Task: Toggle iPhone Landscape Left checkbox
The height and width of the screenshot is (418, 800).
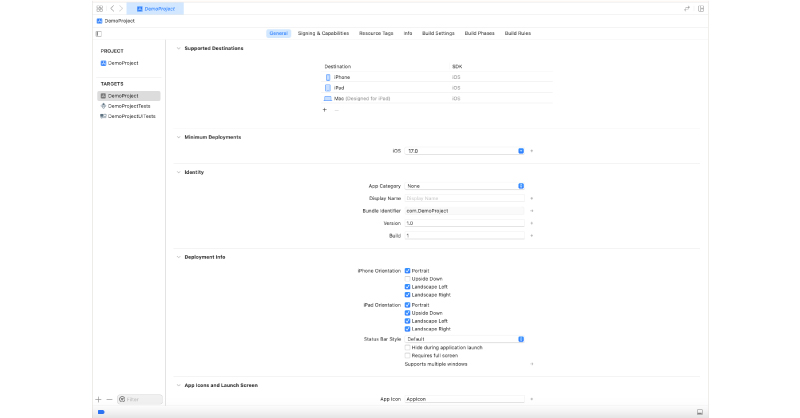Action: pyautogui.click(x=408, y=287)
